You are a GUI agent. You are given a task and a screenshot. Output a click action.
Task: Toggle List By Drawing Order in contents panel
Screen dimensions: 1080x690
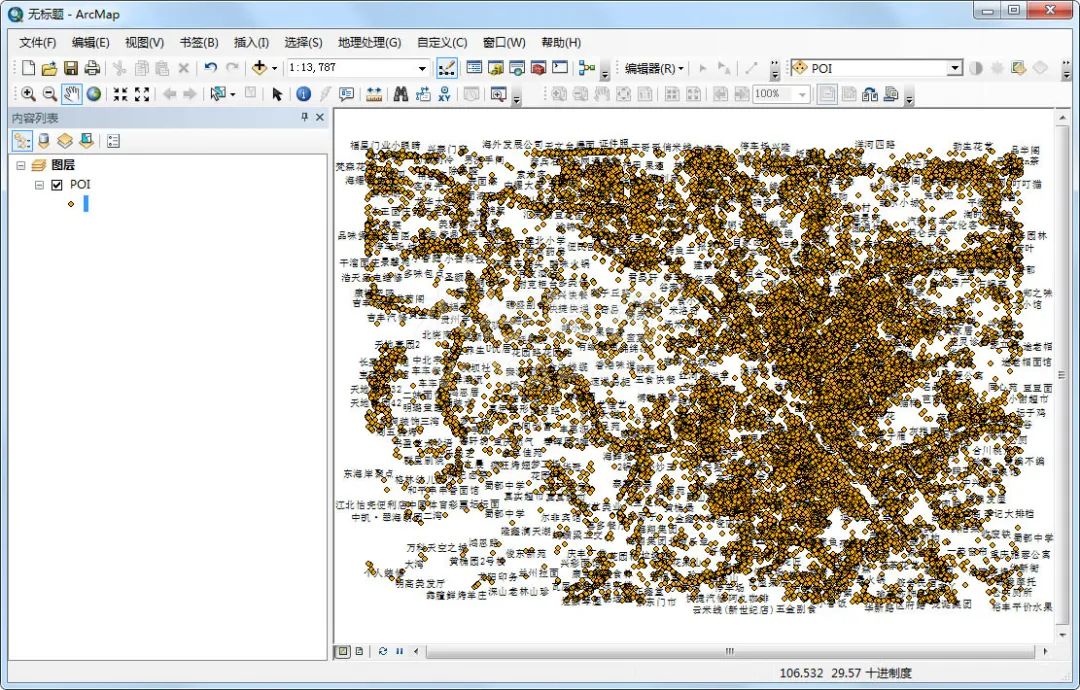coord(22,140)
